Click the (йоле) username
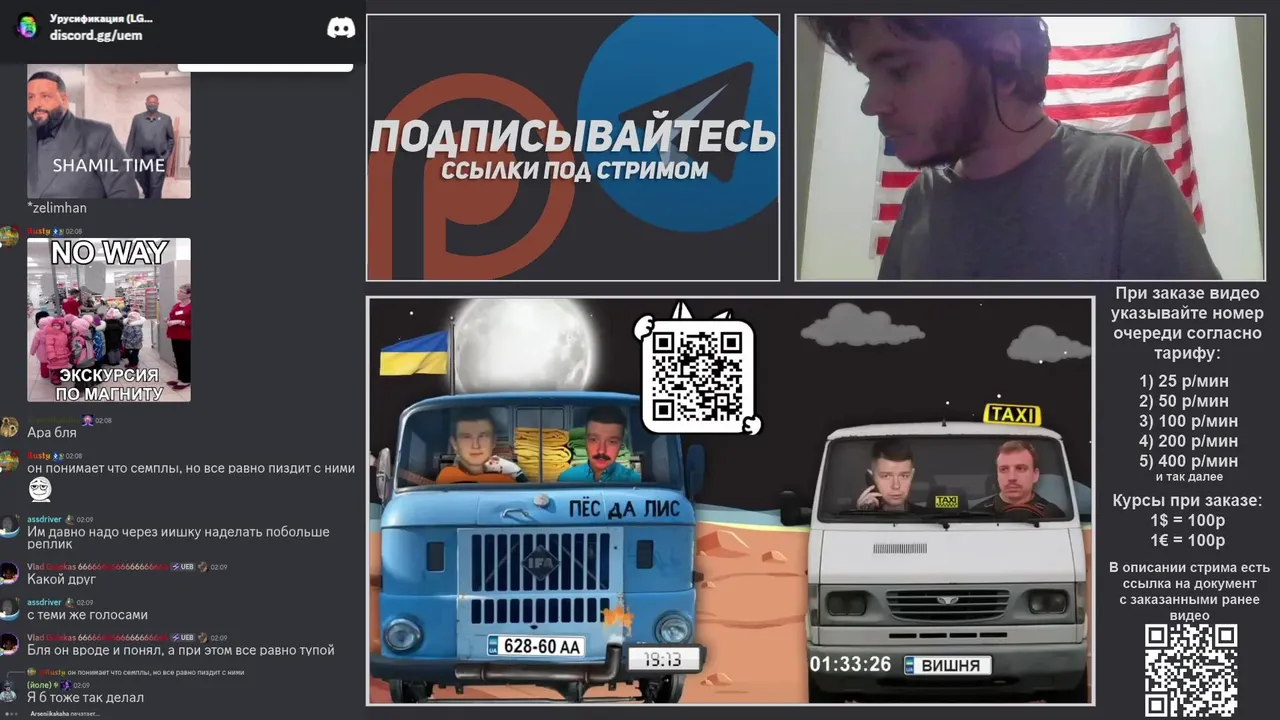 click(x=39, y=685)
